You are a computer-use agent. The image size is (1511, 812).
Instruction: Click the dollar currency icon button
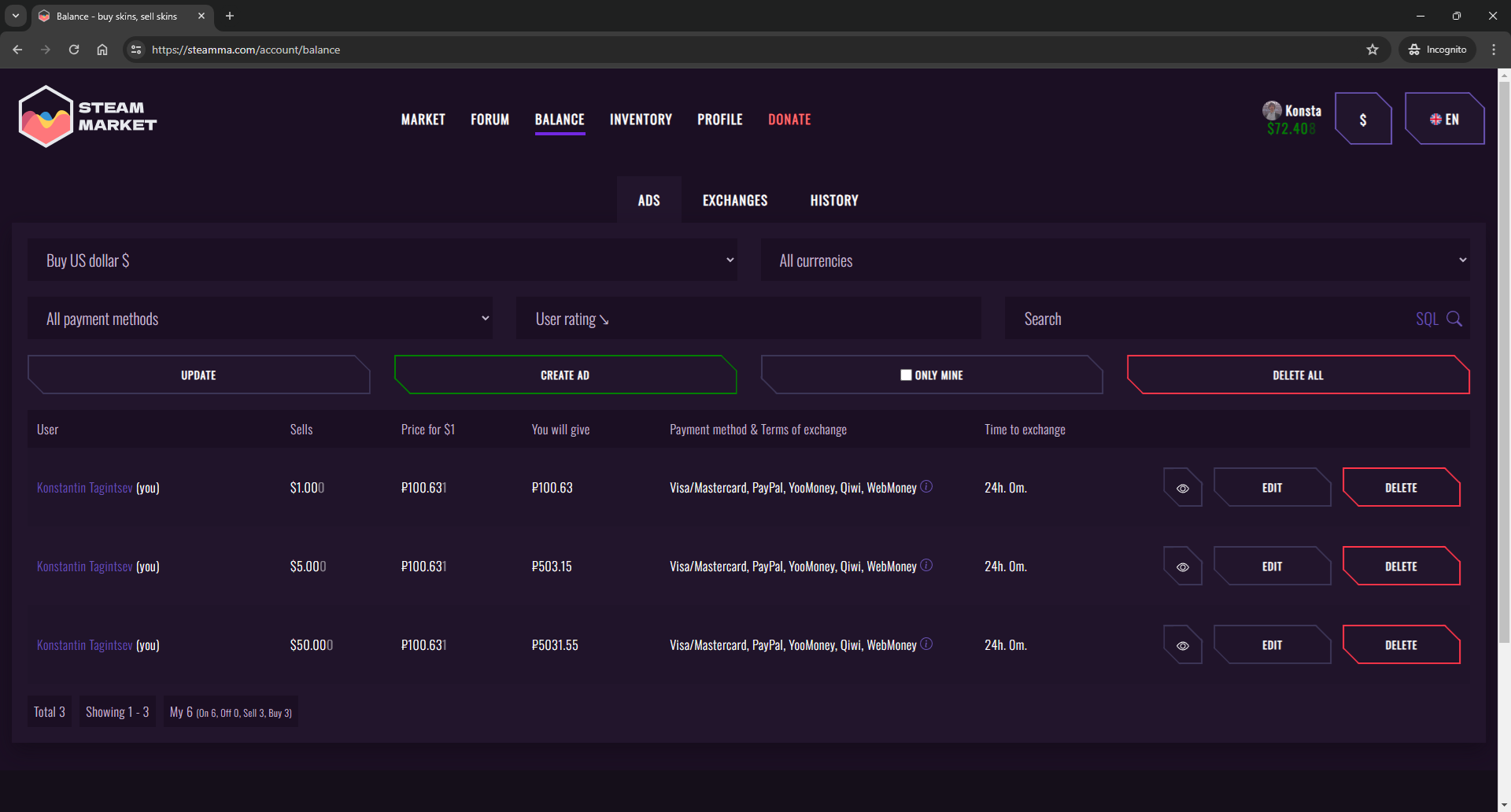[1363, 120]
